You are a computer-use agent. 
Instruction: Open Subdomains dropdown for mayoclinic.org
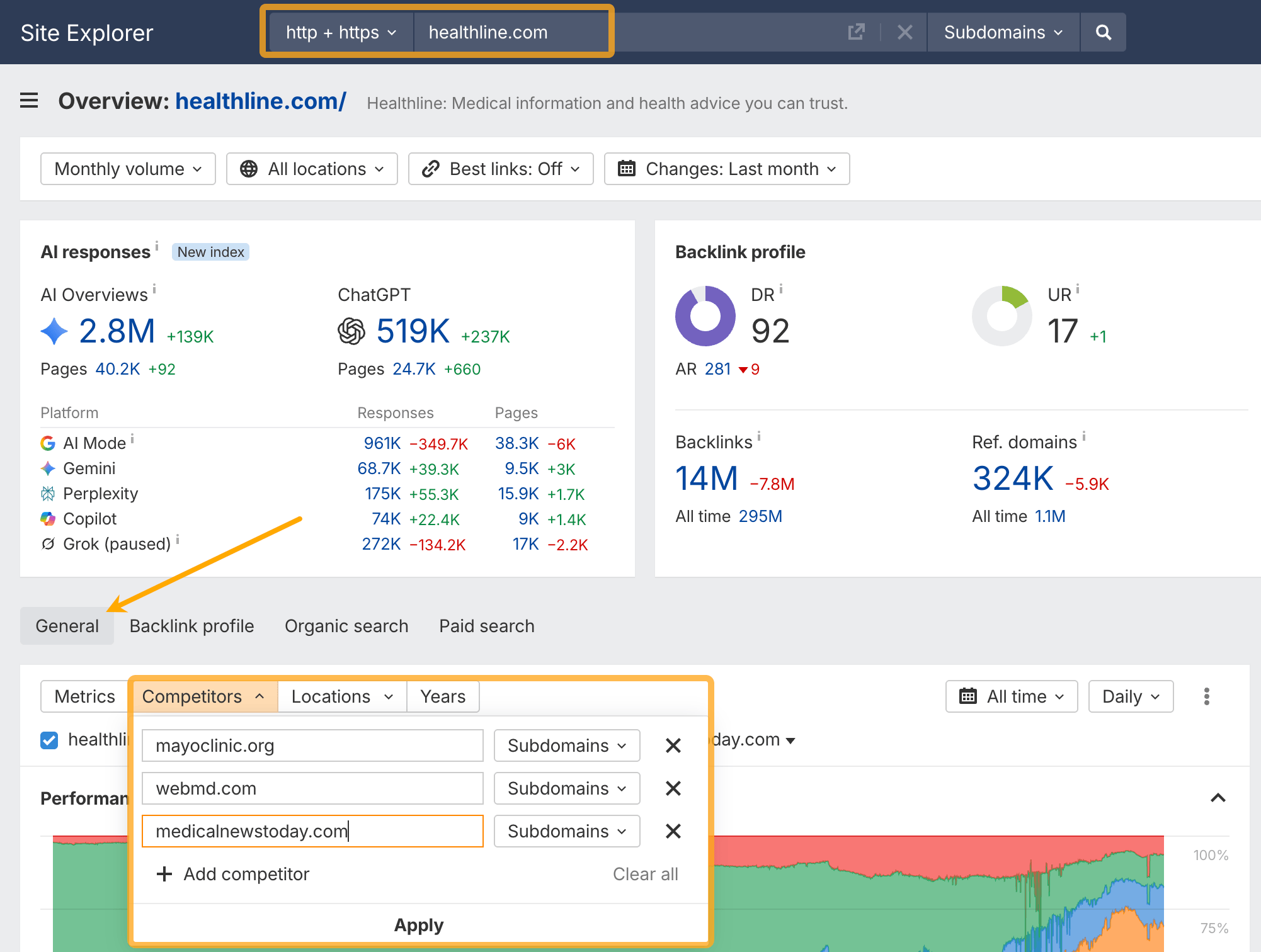tap(567, 745)
